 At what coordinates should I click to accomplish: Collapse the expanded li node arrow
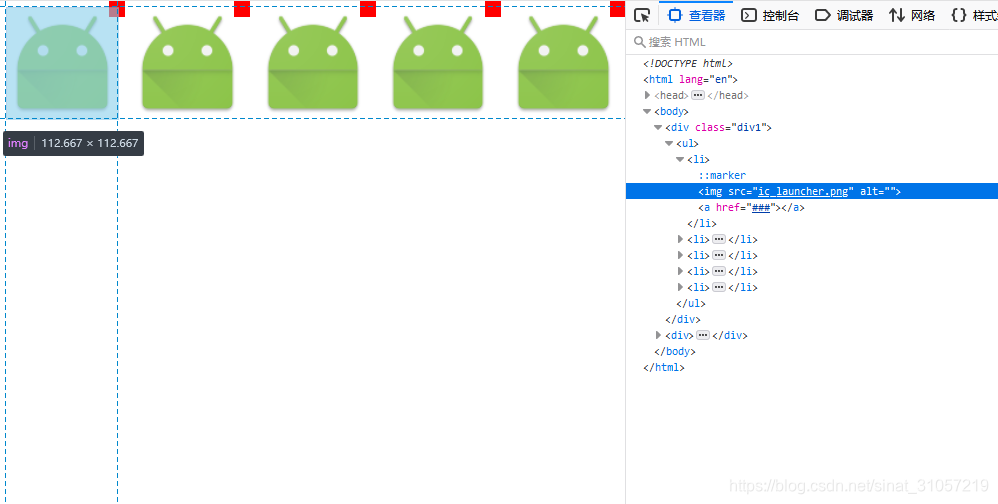680,159
